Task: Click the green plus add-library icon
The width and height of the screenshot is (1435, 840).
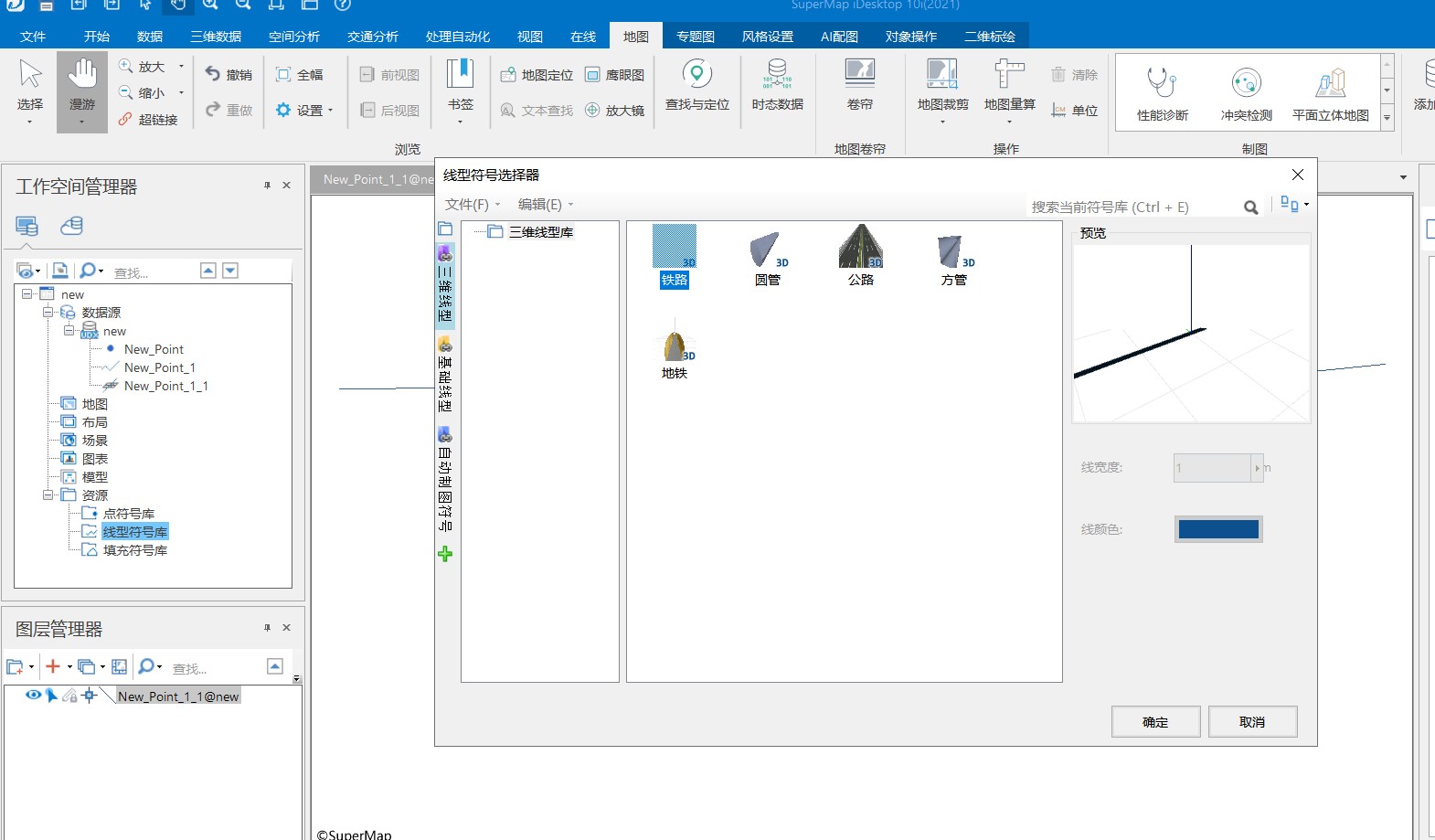Action: 445,554
